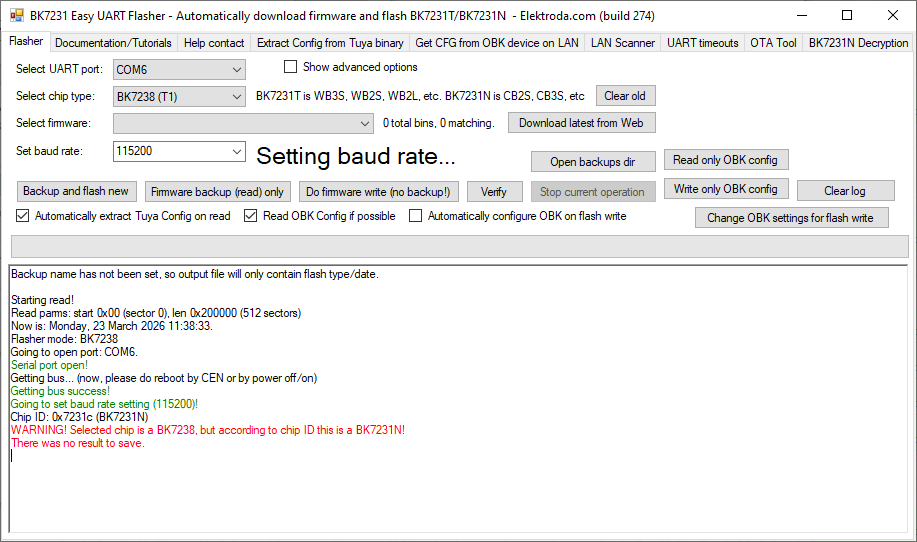
Task: Click Do firmware write (no backup!)
Action: [378, 192]
